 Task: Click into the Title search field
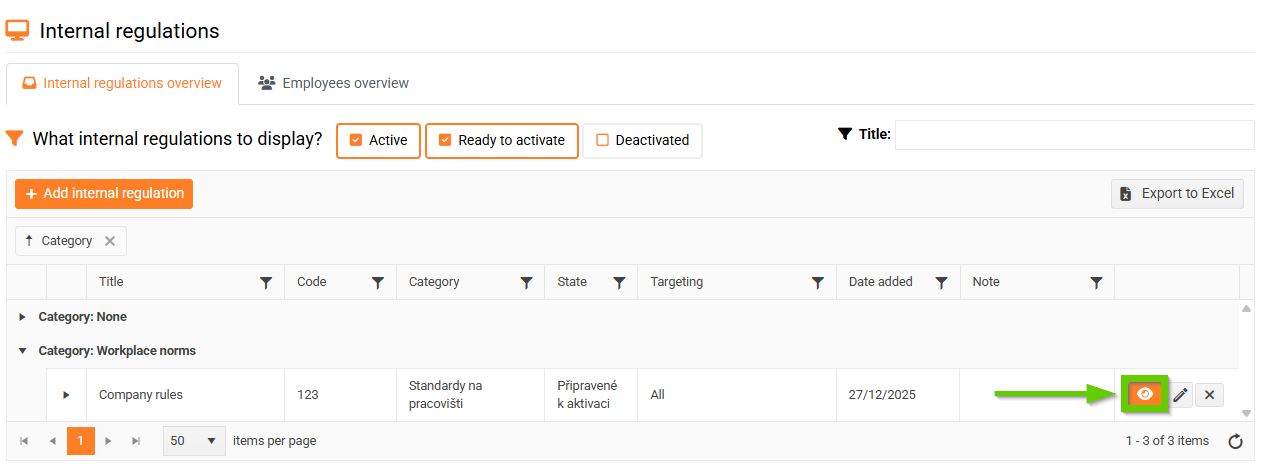pos(1073,135)
